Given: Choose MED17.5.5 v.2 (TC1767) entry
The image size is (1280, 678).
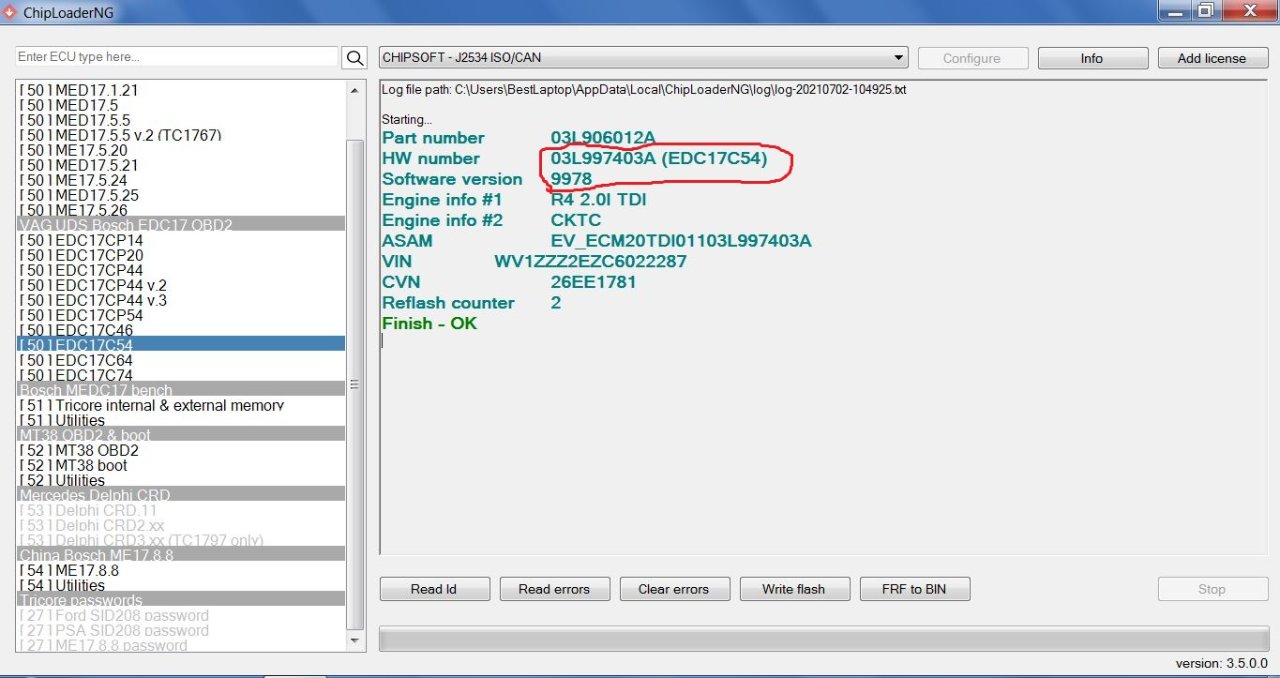Looking at the screenshot, I should click(x=121, y=135).
